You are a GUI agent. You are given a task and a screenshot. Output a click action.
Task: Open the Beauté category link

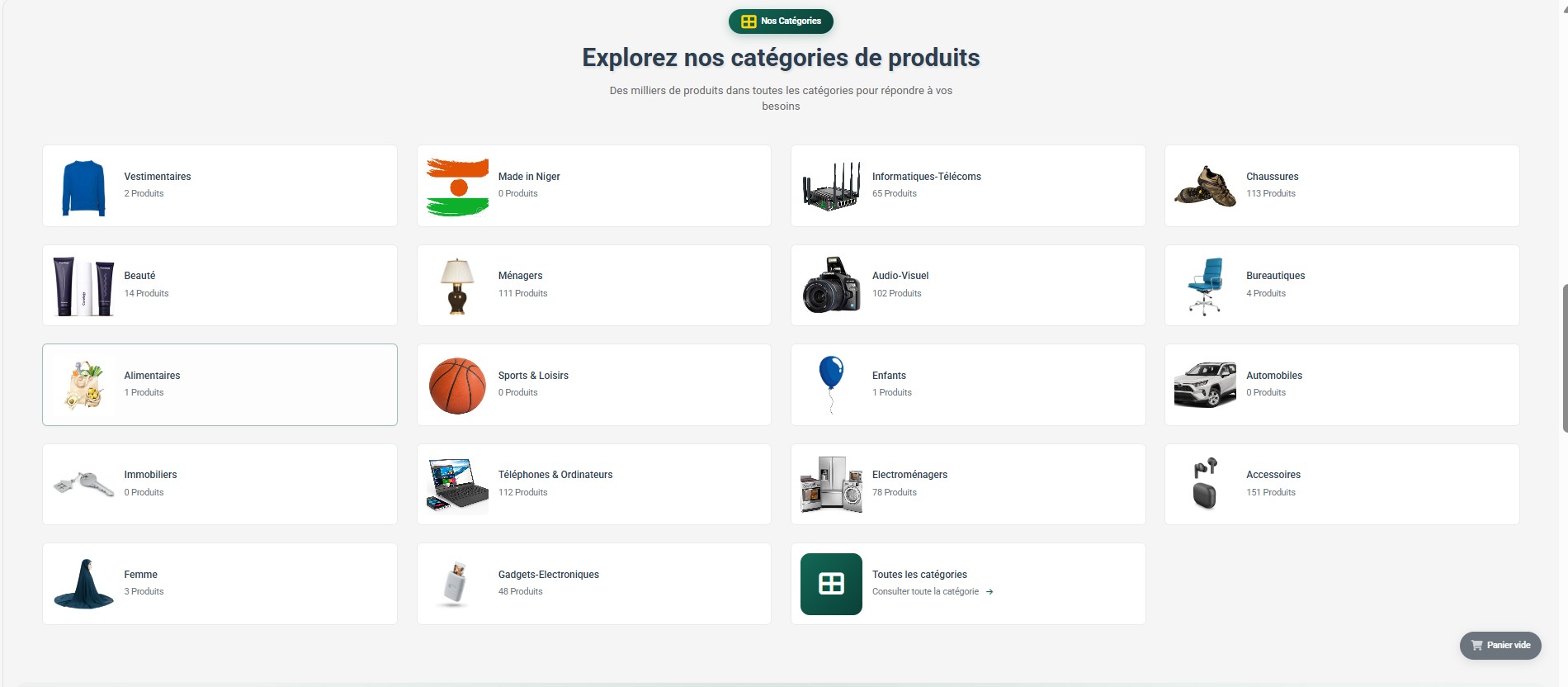click(x=139, y=276)
